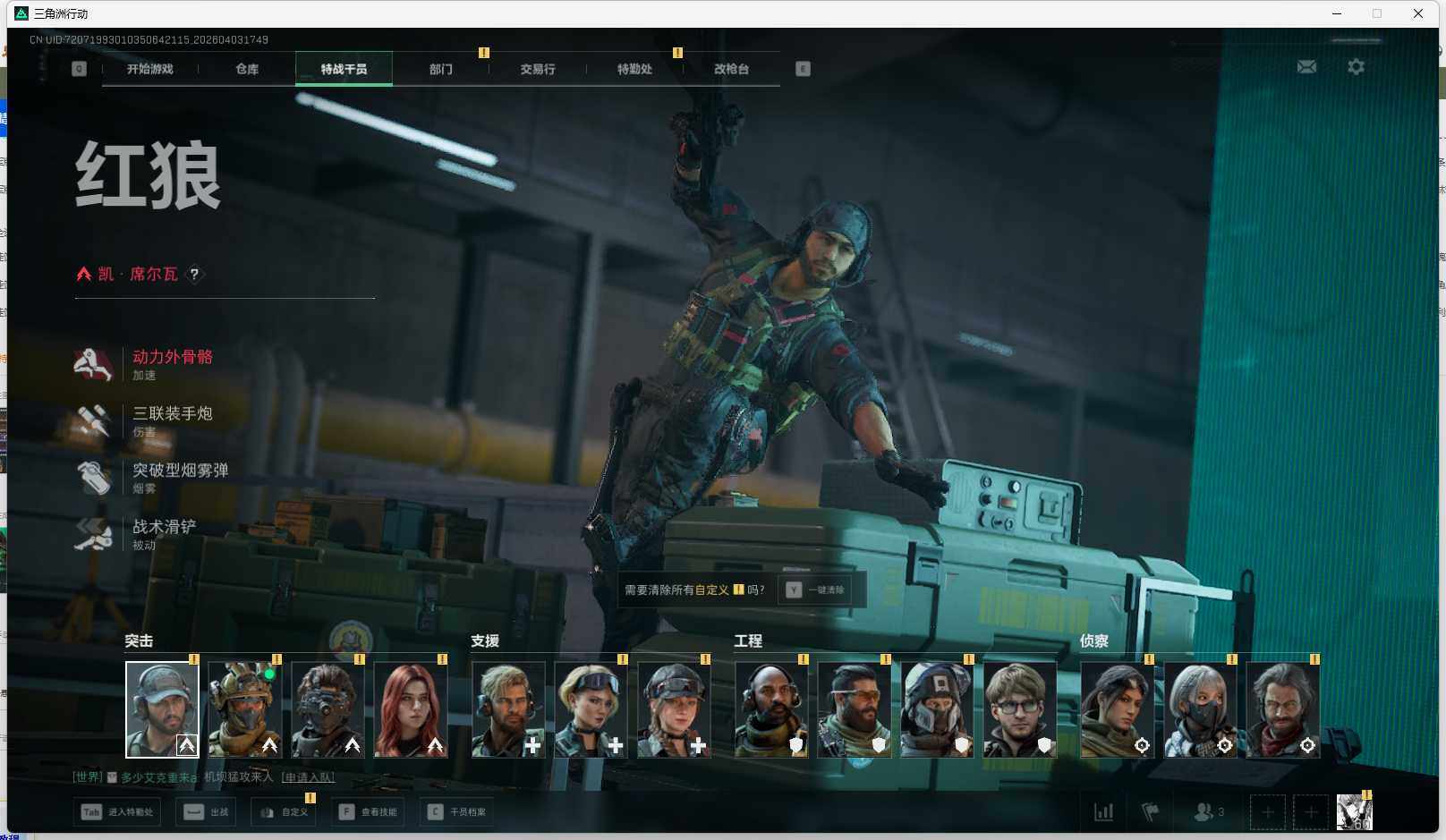Select the silver-haired recon operator with mask
The width and height of the screenshot is (1446, 840).
(x=1200, y=709)
